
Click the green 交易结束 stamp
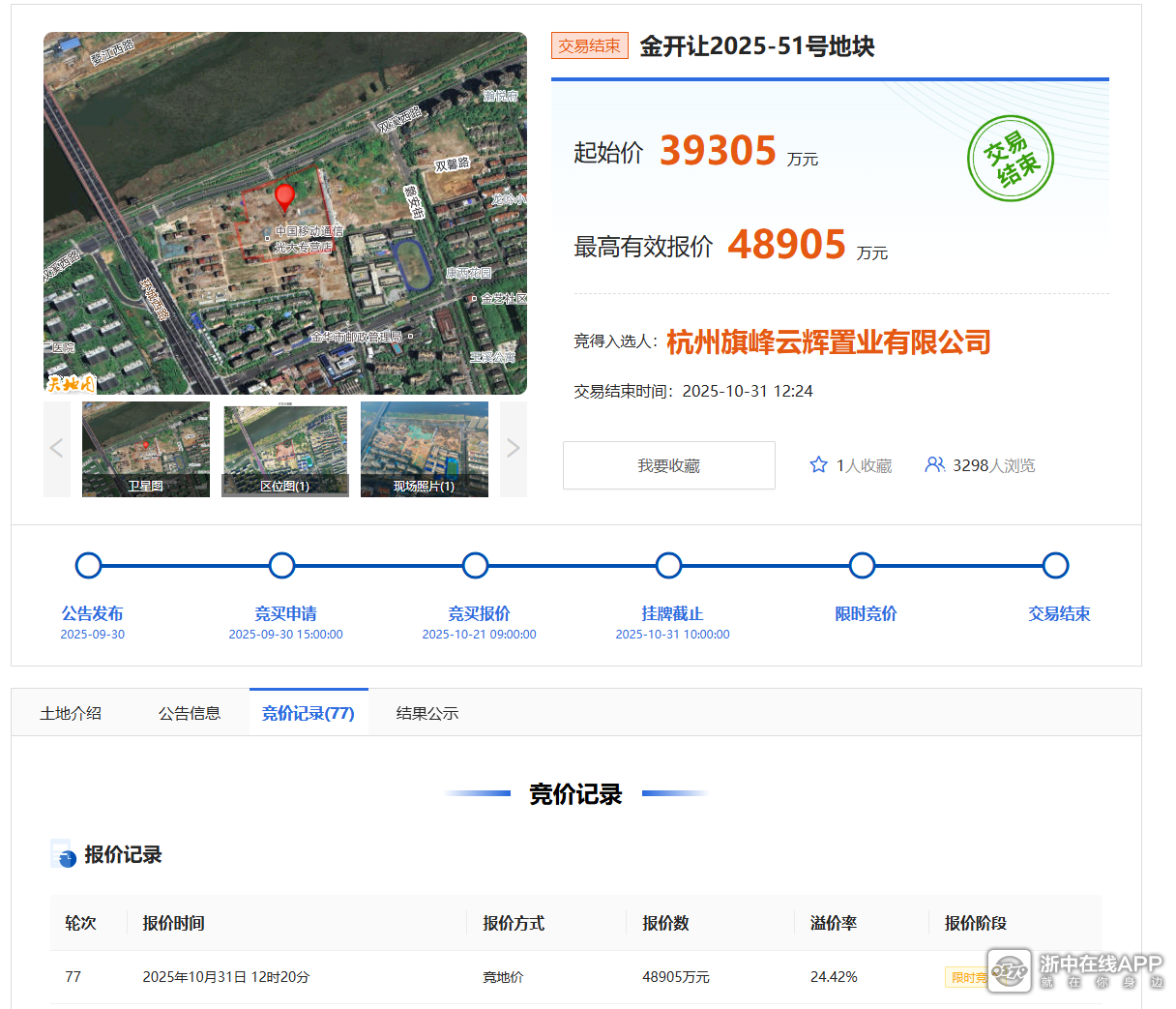point(1010,159)
